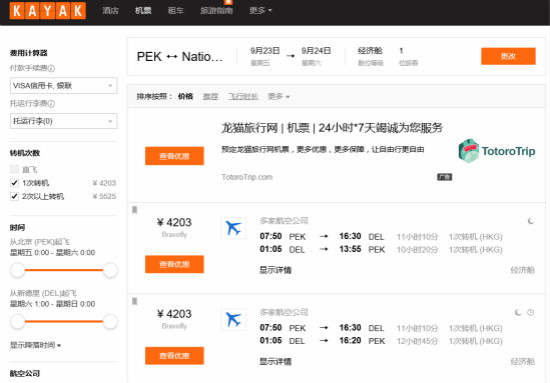The image size is (550, 383).
Task: Open 龙猫旅行网 ad headline
Action: tap(332, 128)
